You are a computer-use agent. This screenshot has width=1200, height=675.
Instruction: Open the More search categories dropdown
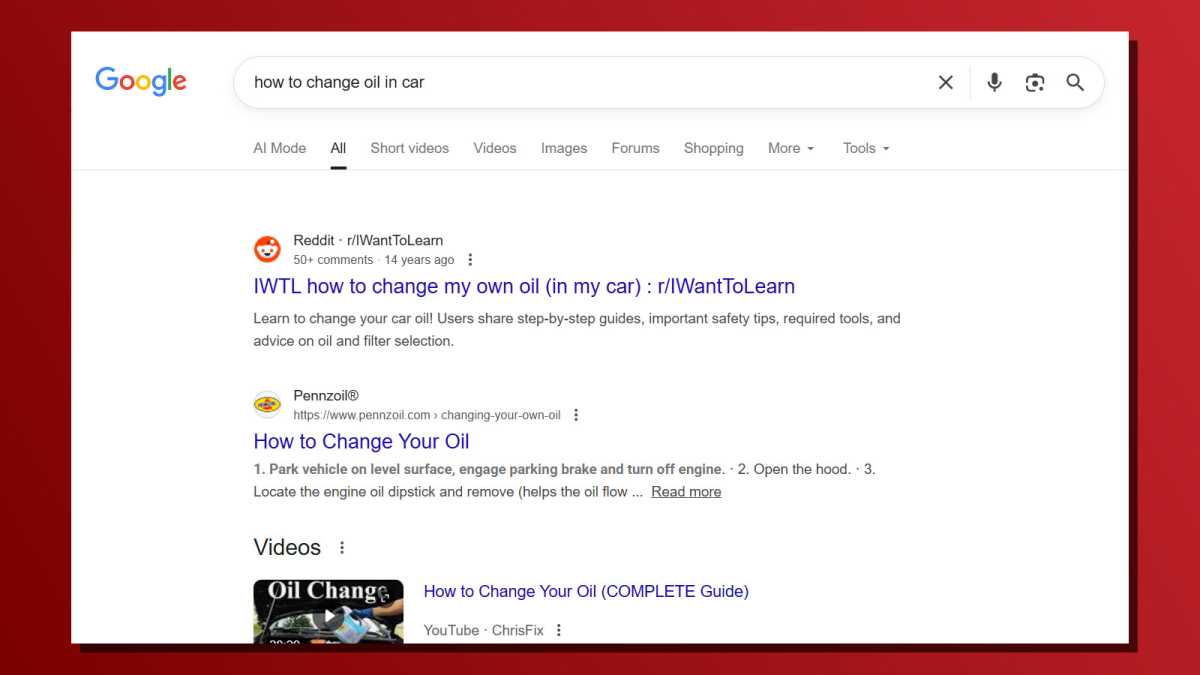(791, 148)
